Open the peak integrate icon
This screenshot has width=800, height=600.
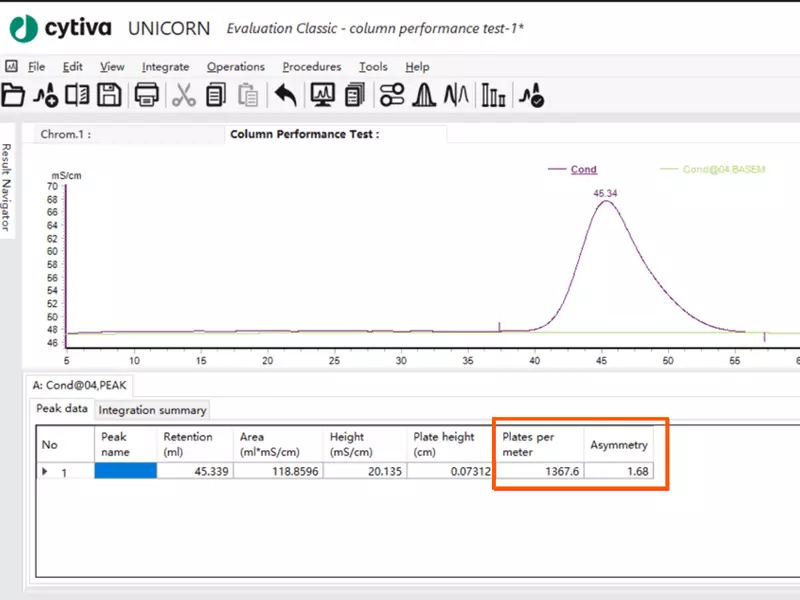coord(425,96)
